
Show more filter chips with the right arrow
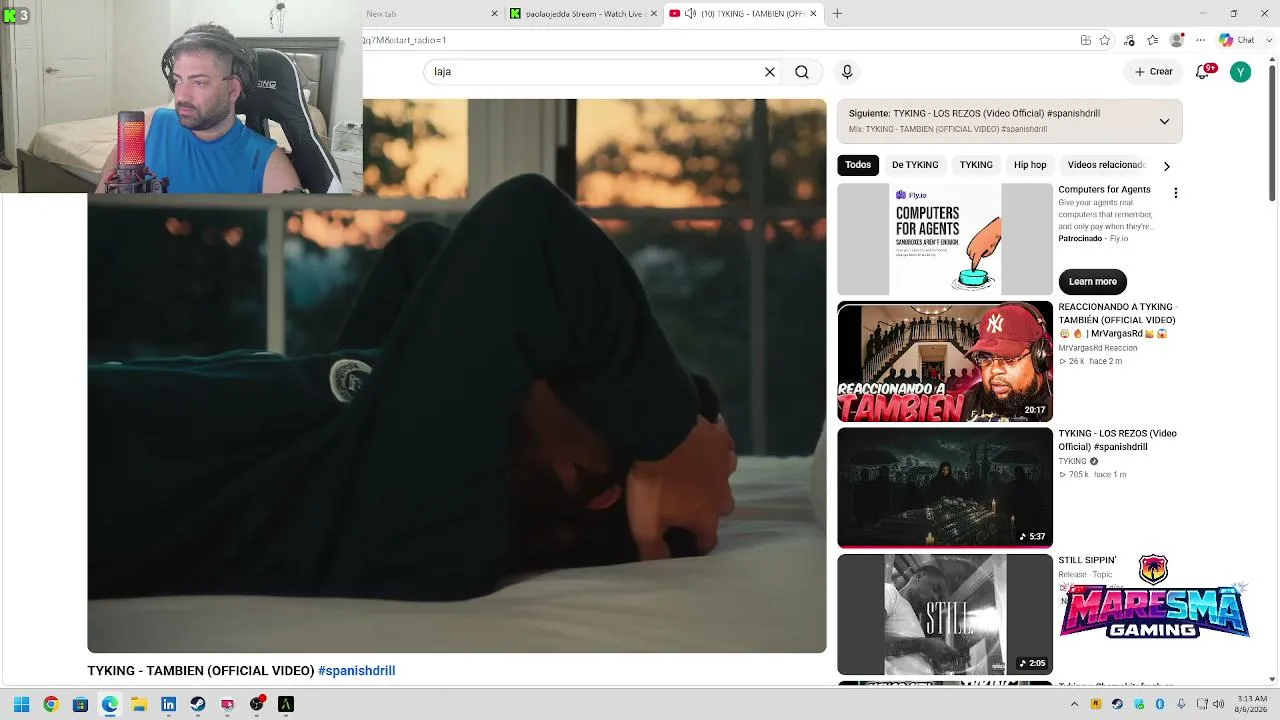tap(1166, 166)
